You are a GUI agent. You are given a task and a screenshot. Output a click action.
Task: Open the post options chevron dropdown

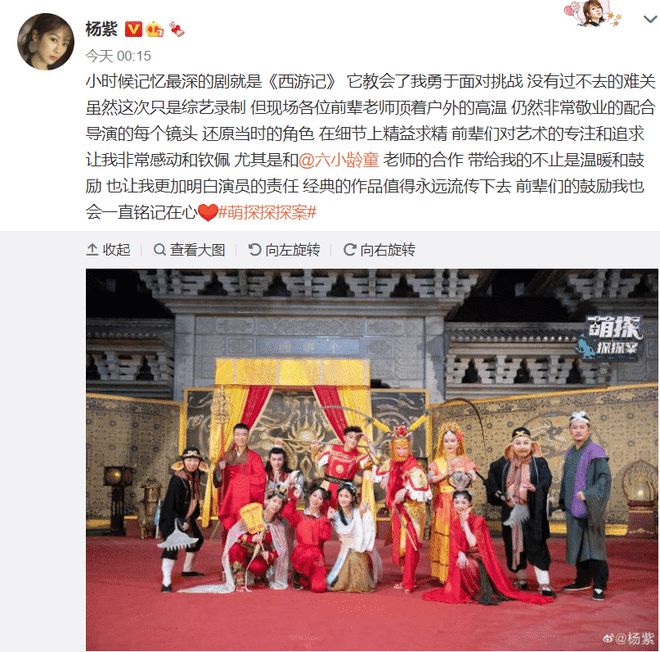coord(650,19)
